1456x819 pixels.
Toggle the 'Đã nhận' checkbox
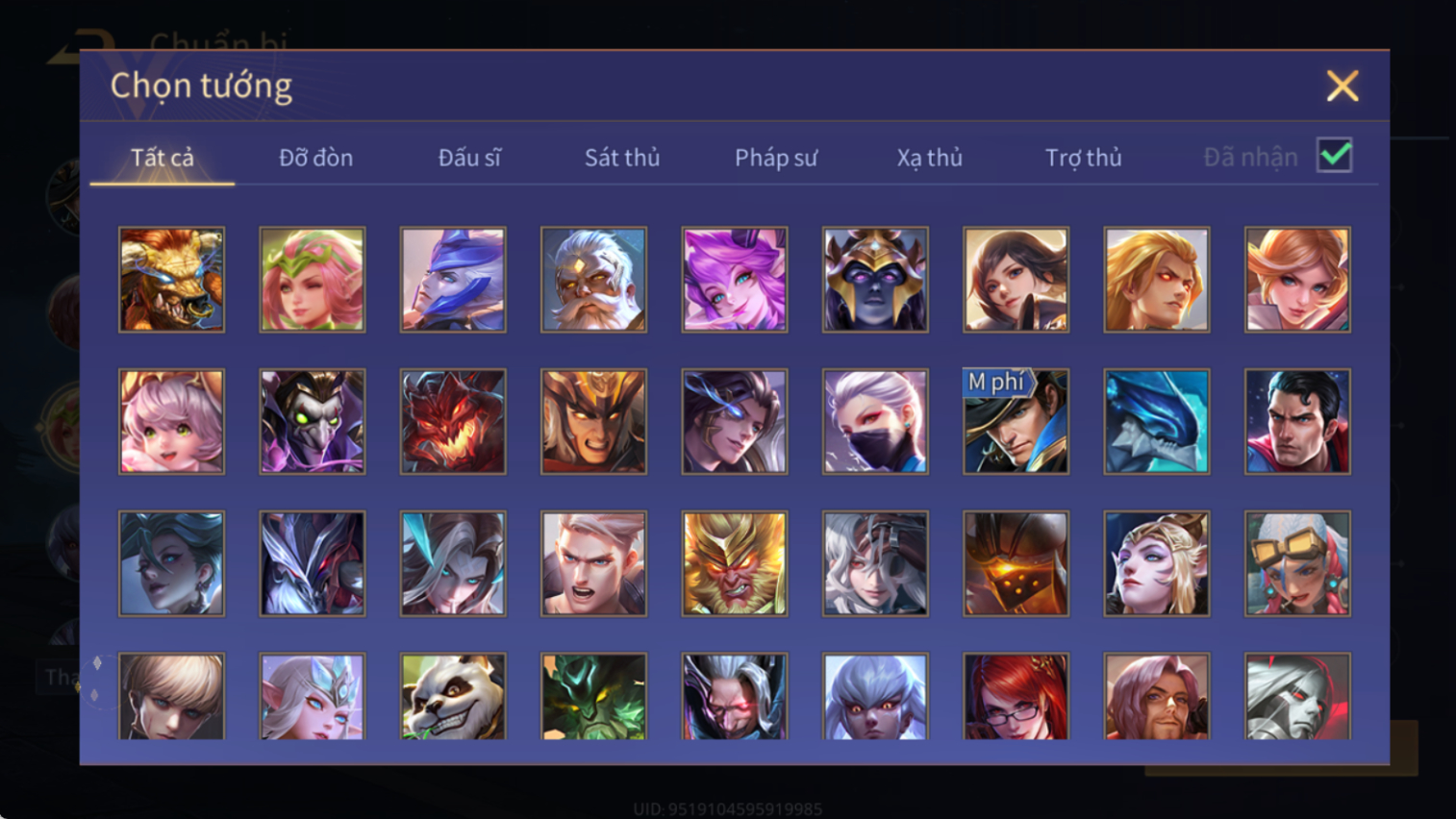pos(1335,156)
